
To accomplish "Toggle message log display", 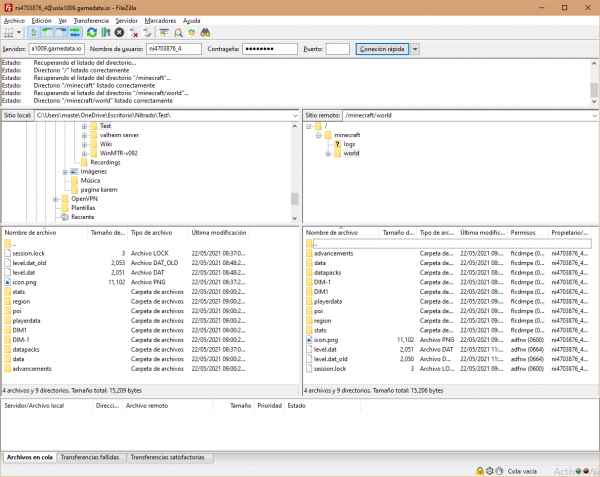I will coord(34,33).
